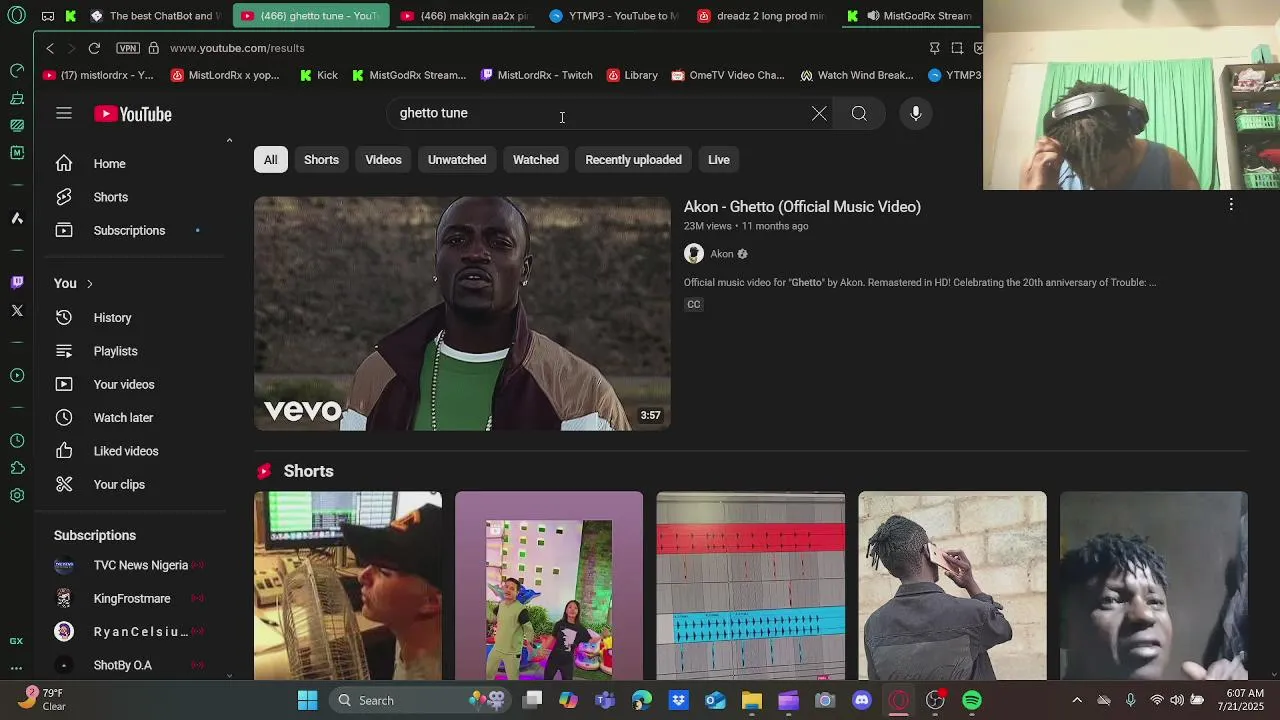Open Opera sidebar settings gear
The height and width of the screenshot is (720, 1280).
[17, 496]
